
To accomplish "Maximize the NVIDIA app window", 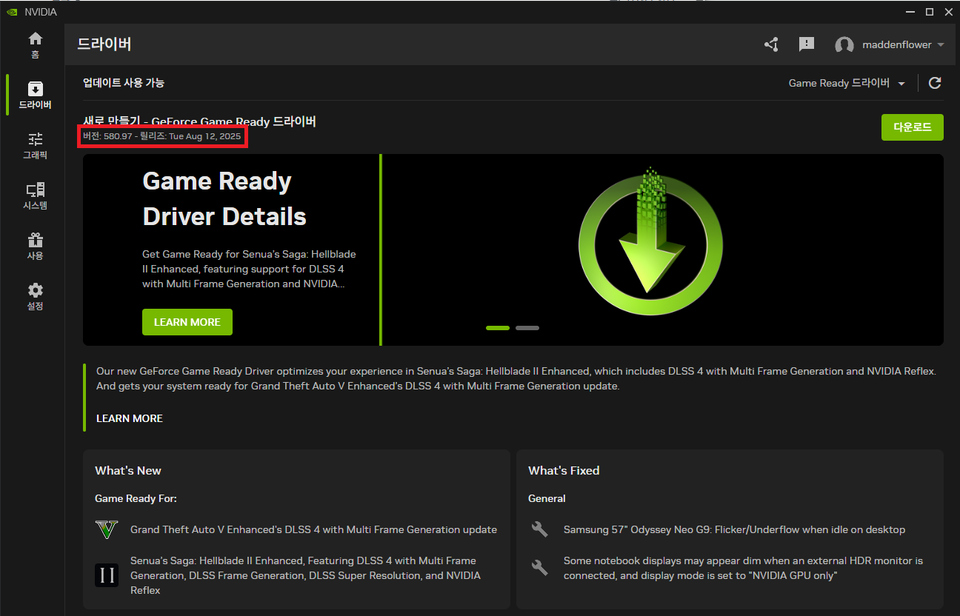I will click(929, 12).
